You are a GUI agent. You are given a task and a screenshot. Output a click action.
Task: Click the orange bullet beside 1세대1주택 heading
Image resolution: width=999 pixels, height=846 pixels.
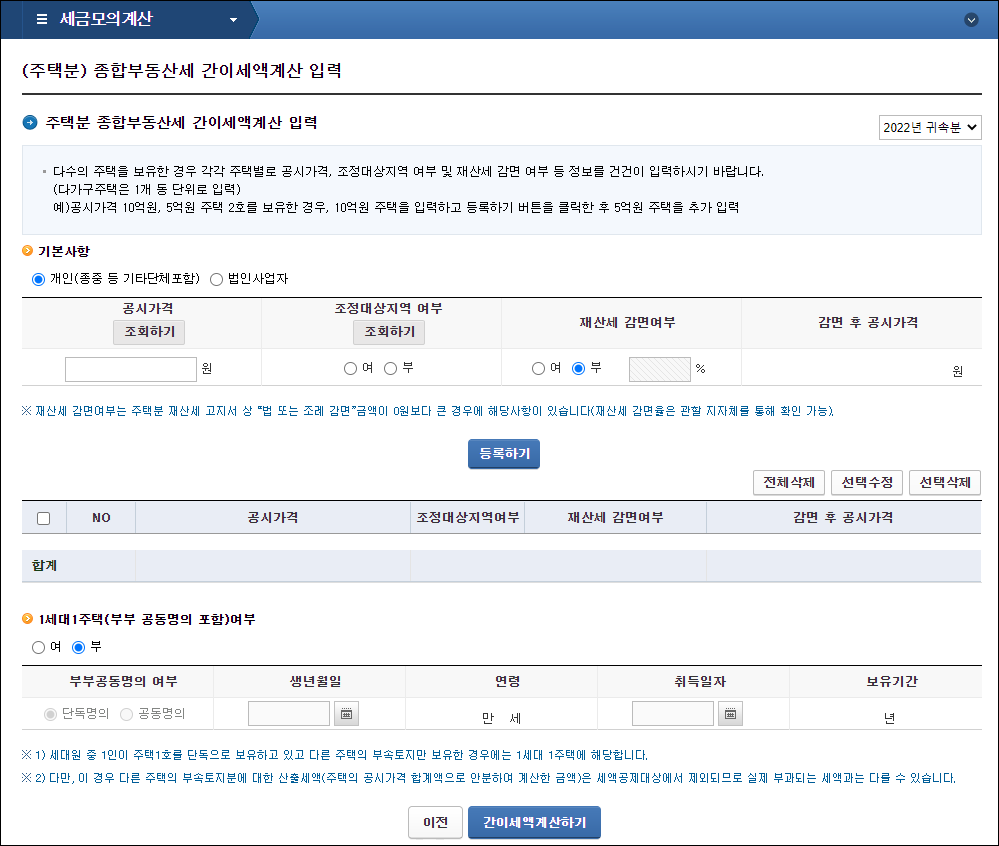[x=27, y=619]
